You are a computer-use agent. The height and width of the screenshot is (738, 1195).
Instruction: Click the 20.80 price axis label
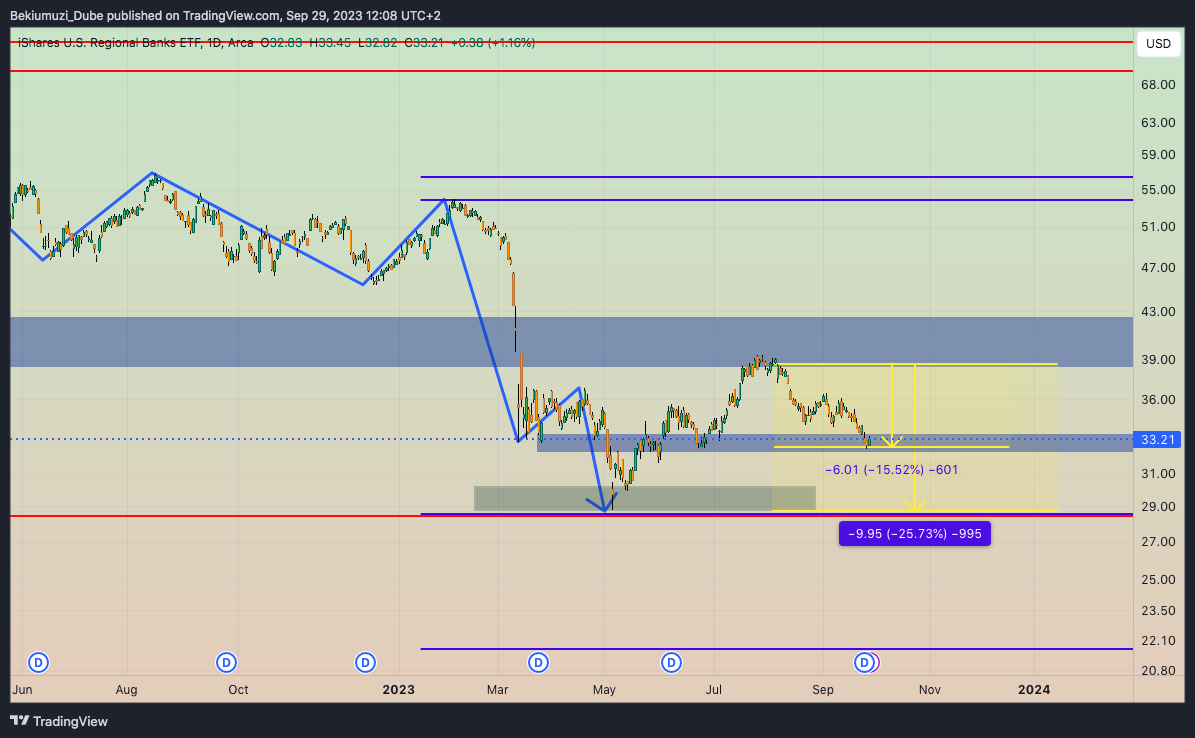pos(1158,671)
